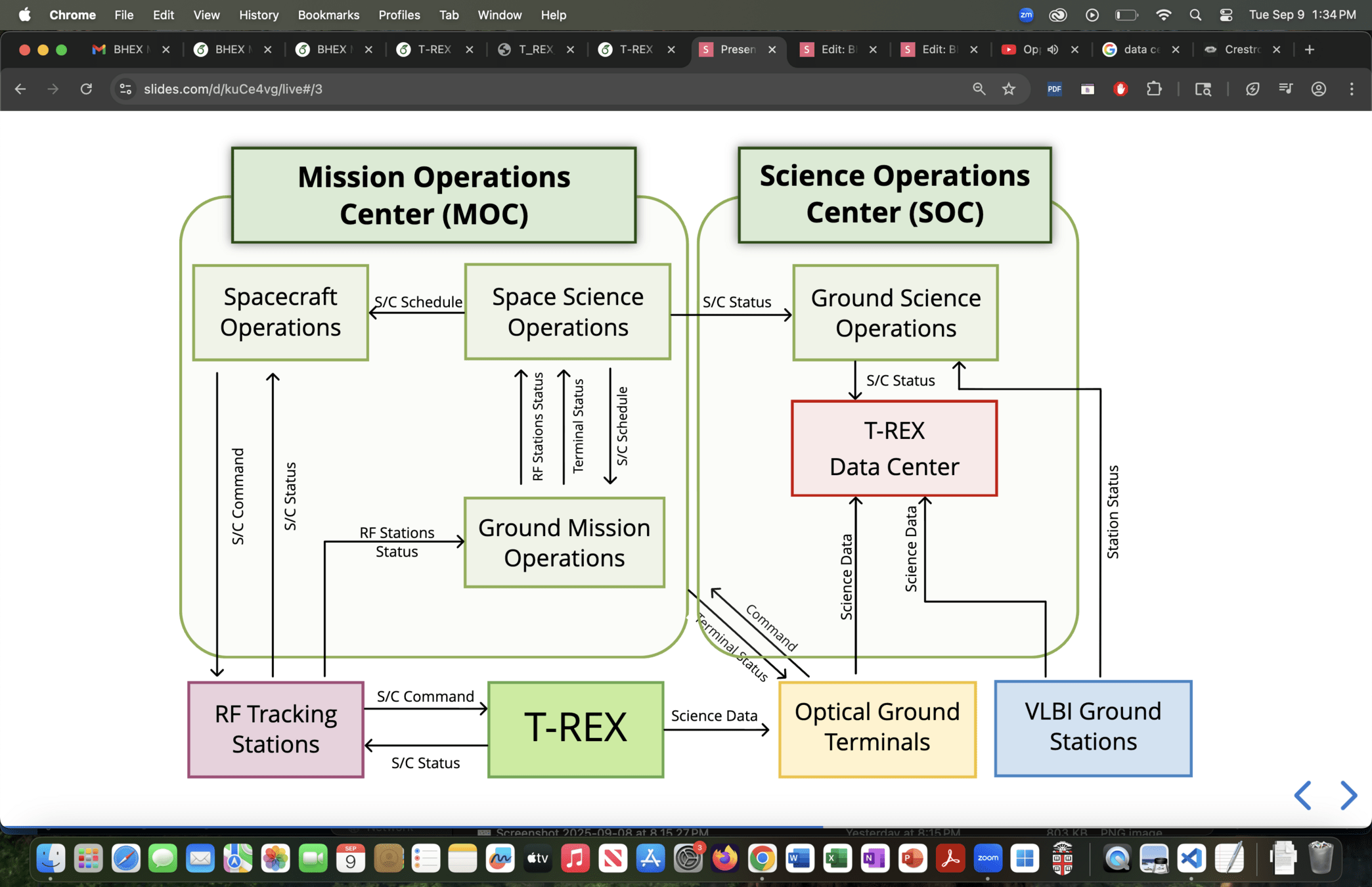Open Chrome three-dot menu
The height and width of the screenshot is (887, 1372).
pyautogui.click(x=1352, y=89)
